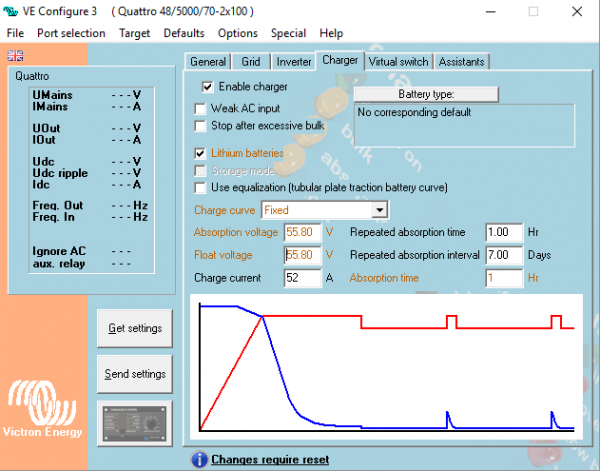The height and width of the screenshot is (471, 600).
Task: Check Stop after excessive bulk
Action: (x=201, y=125)
